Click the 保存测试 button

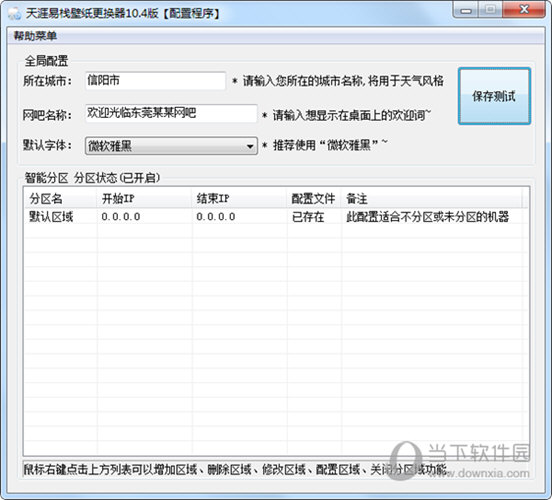(494, 96)
